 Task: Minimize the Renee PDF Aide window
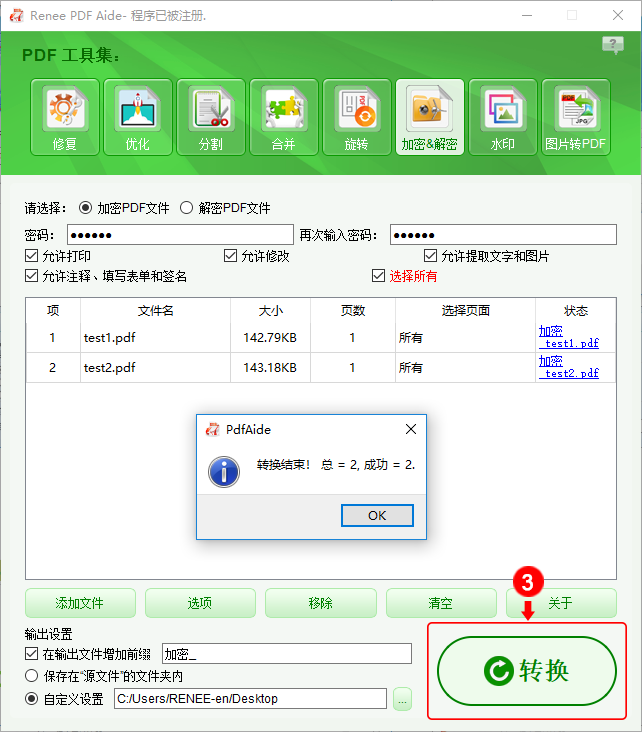pos(527,15)
